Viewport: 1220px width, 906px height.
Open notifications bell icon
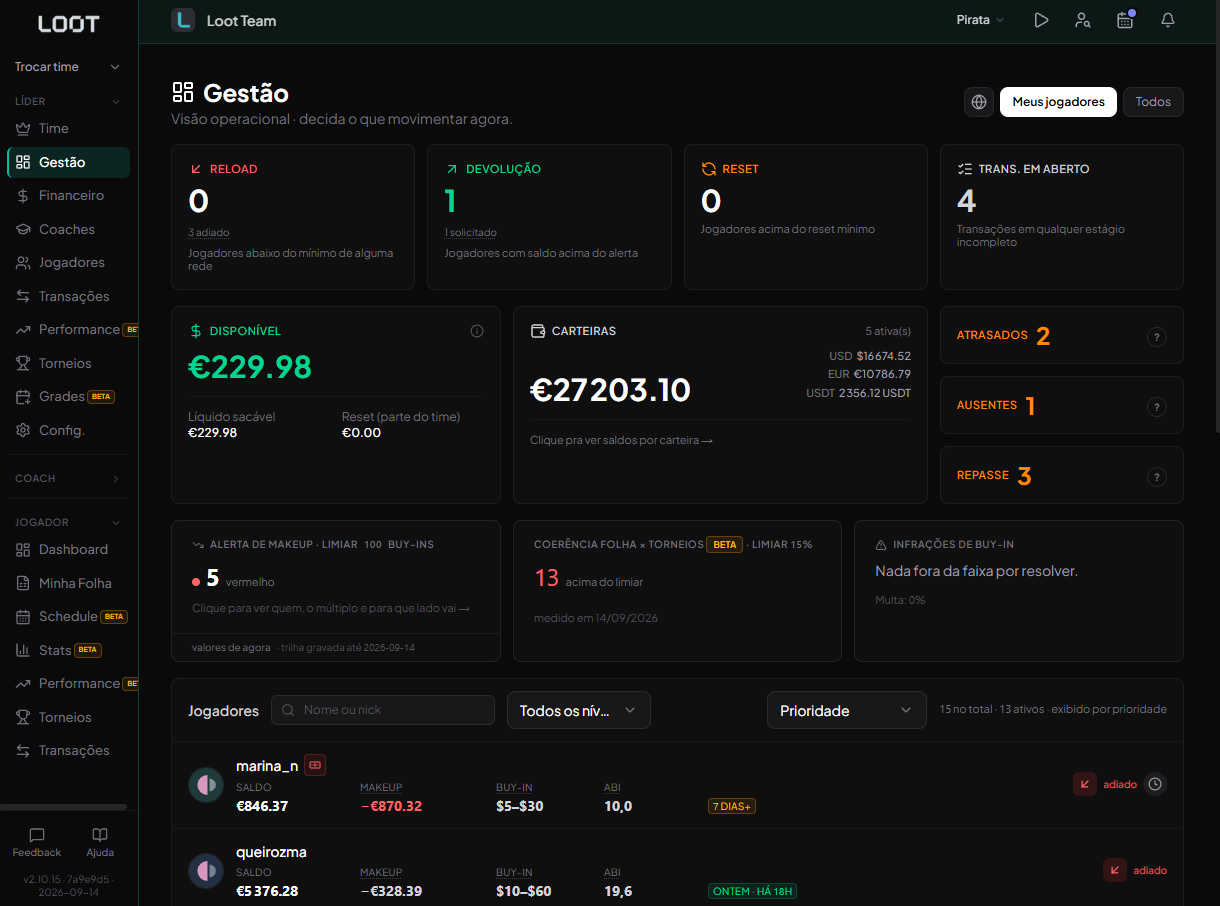[1168, 20]
